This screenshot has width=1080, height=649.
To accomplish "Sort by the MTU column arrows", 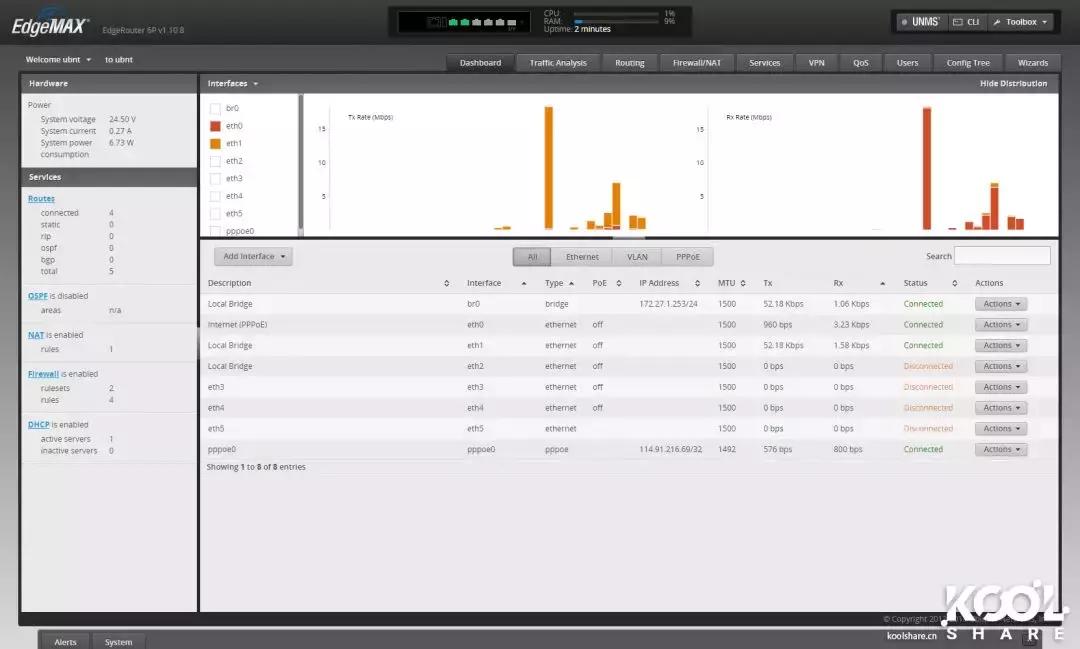I will [742, 283].
